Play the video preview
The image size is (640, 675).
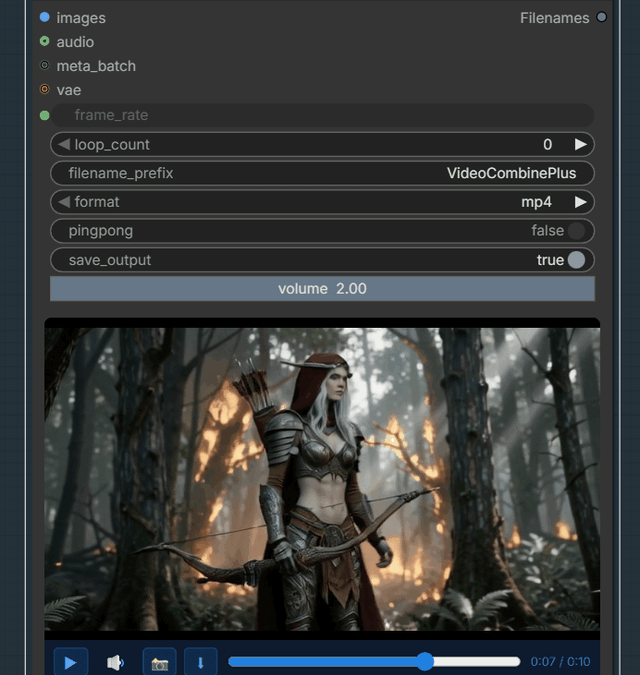(x=71, y=662)
